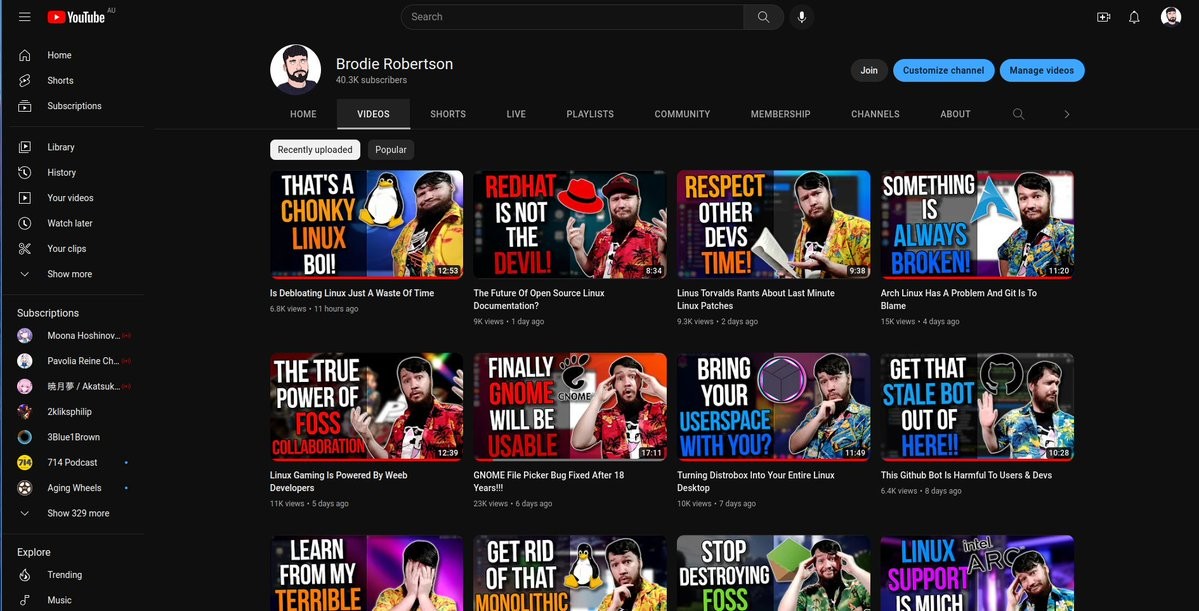
Task: Open the notifications bell
Action: [x=1134, y=17]
